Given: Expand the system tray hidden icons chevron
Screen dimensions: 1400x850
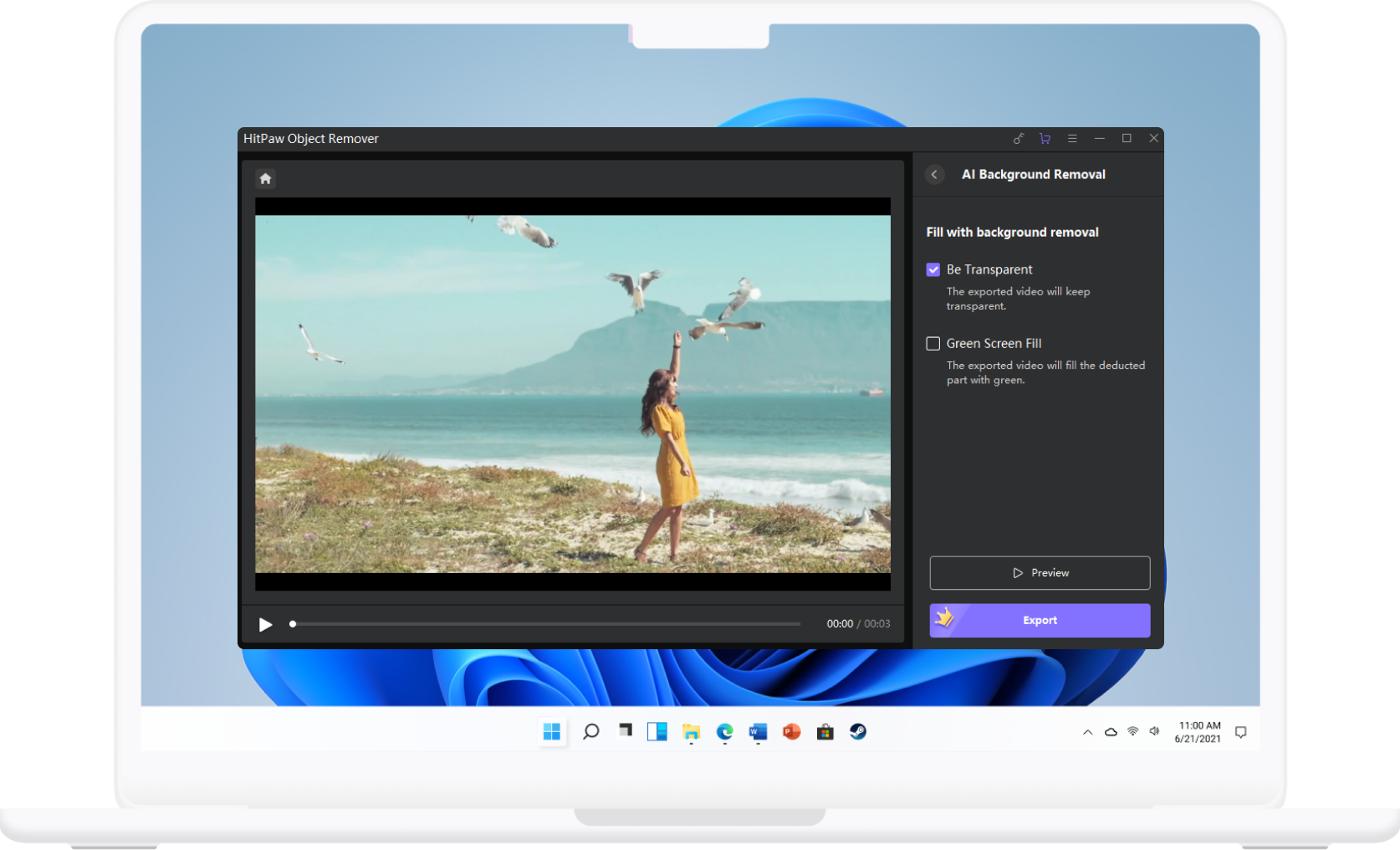Looking at the screenshot, I should [x=1087, y=731].
